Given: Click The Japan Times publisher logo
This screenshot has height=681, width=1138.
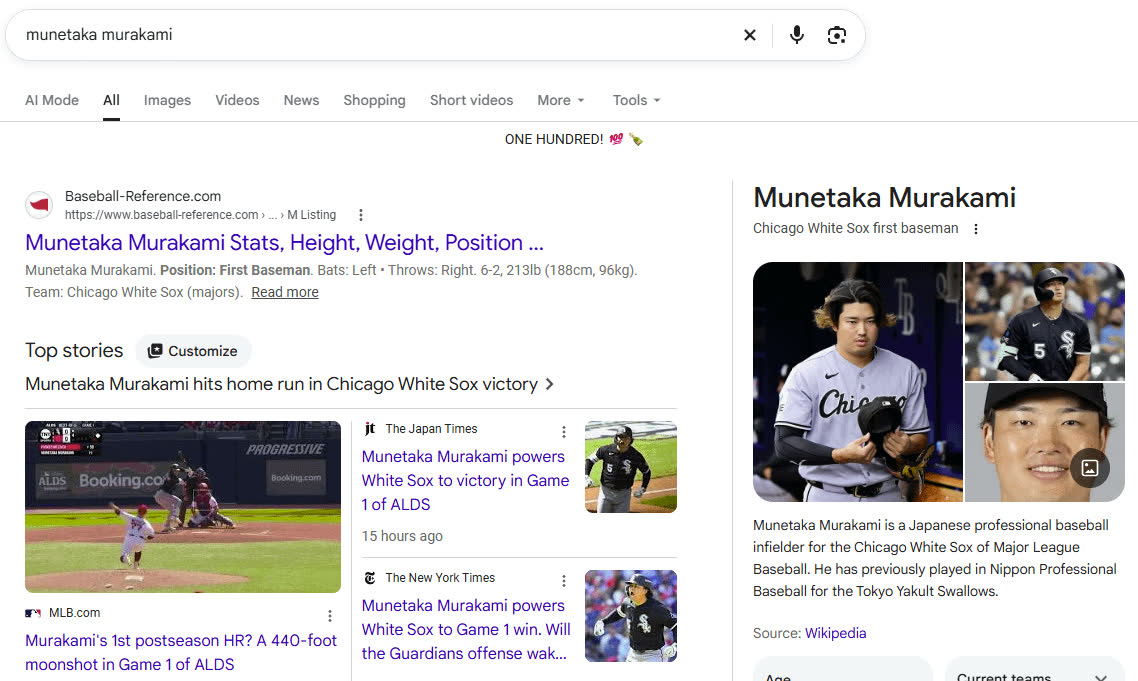Looking at the screenshot, I should pyautogui.click(x=370, y=428).
